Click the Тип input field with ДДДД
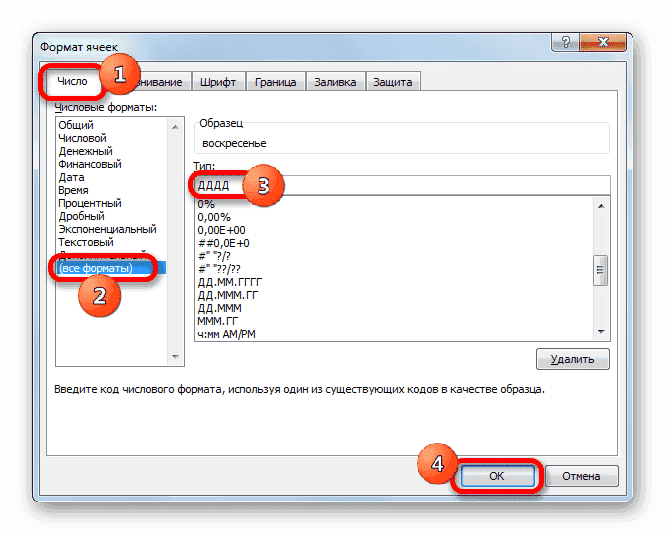The image size is (666, 535). pyautogui.click(x=402, y=186)
